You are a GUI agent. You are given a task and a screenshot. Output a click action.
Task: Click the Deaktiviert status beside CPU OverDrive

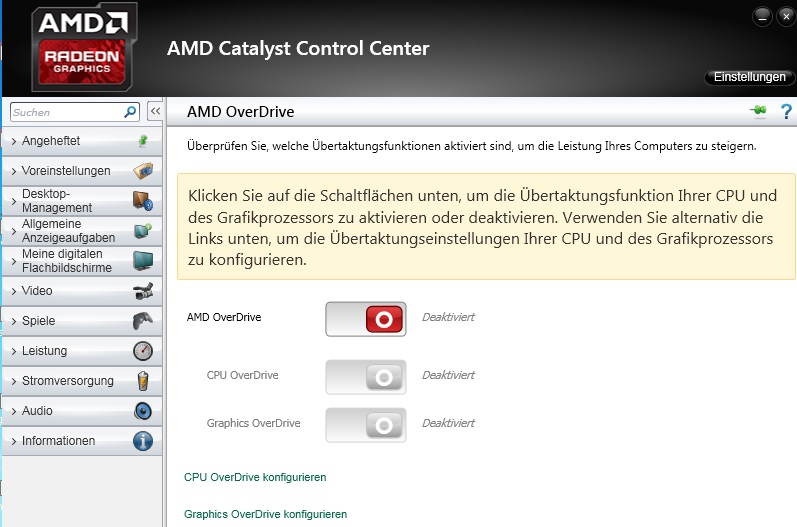pos(448,375)
